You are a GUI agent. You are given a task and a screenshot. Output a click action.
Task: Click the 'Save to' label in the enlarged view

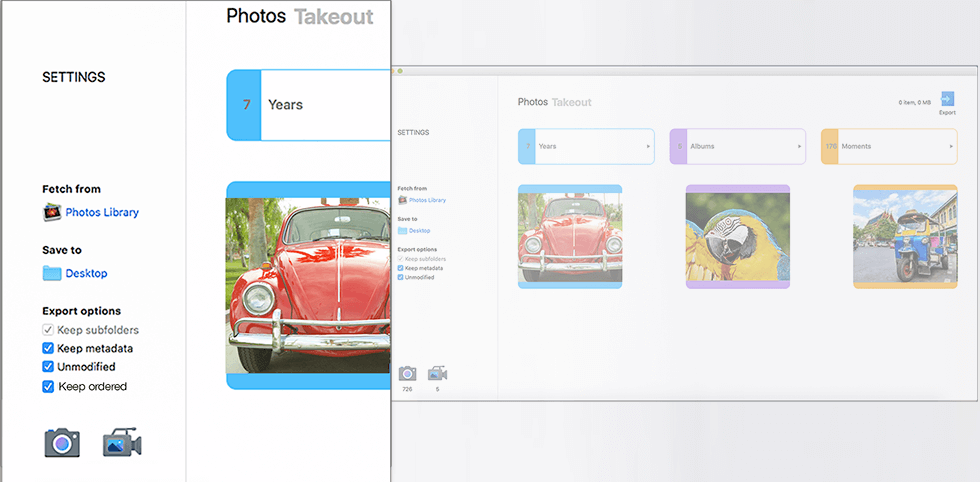click(x=62, y=250)
